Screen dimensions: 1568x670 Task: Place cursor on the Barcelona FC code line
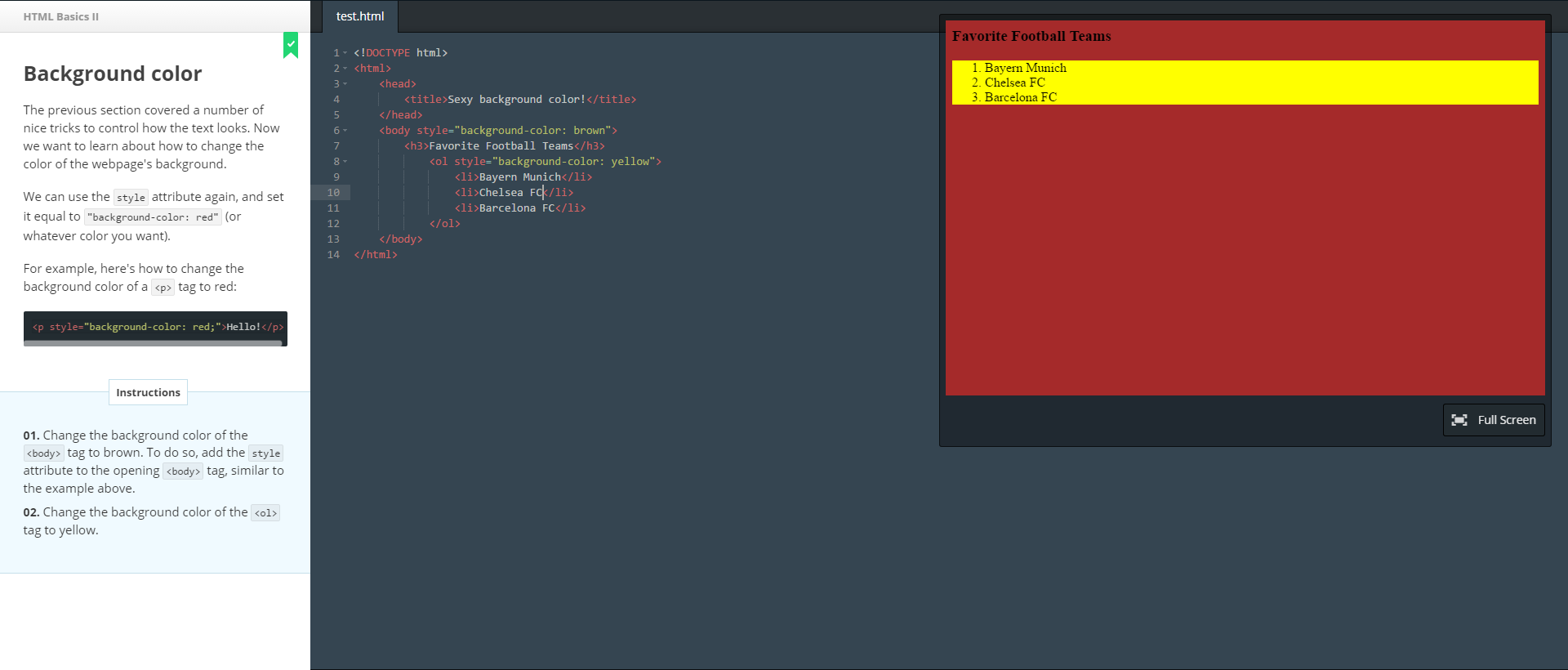pos(516,208)
